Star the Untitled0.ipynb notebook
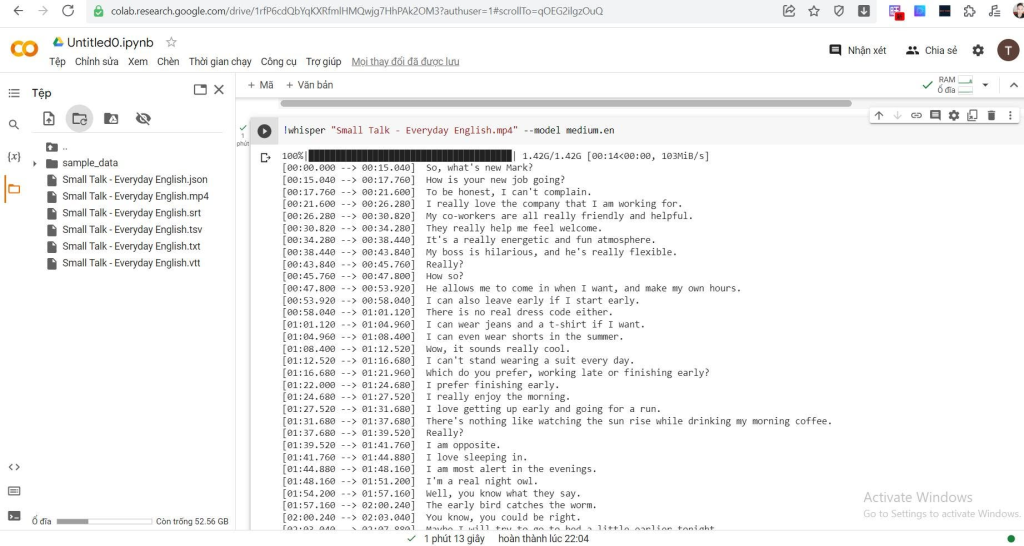1024x546 pixels. click(x=171, y=42)
